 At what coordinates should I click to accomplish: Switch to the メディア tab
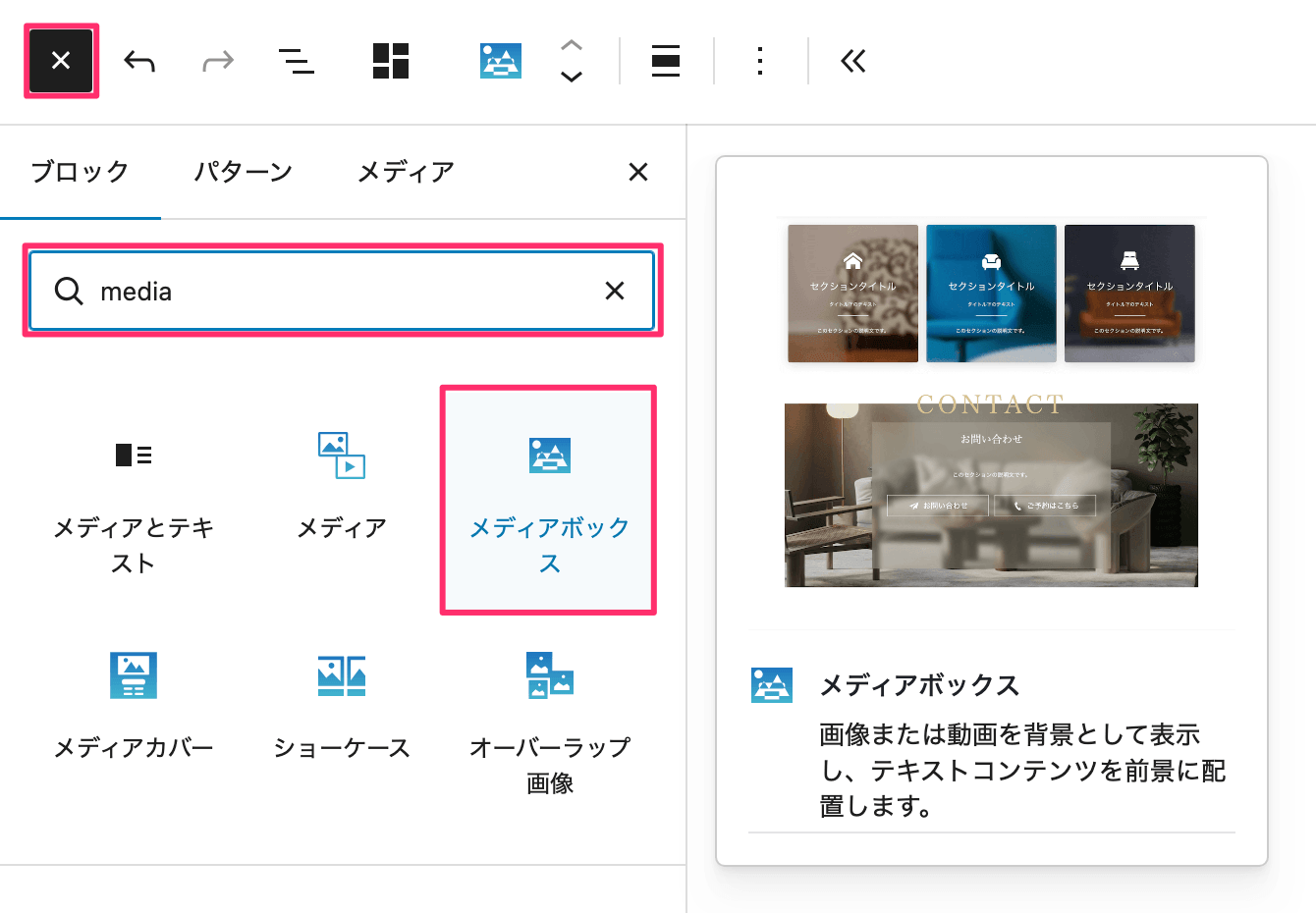[x=406, y=172]
